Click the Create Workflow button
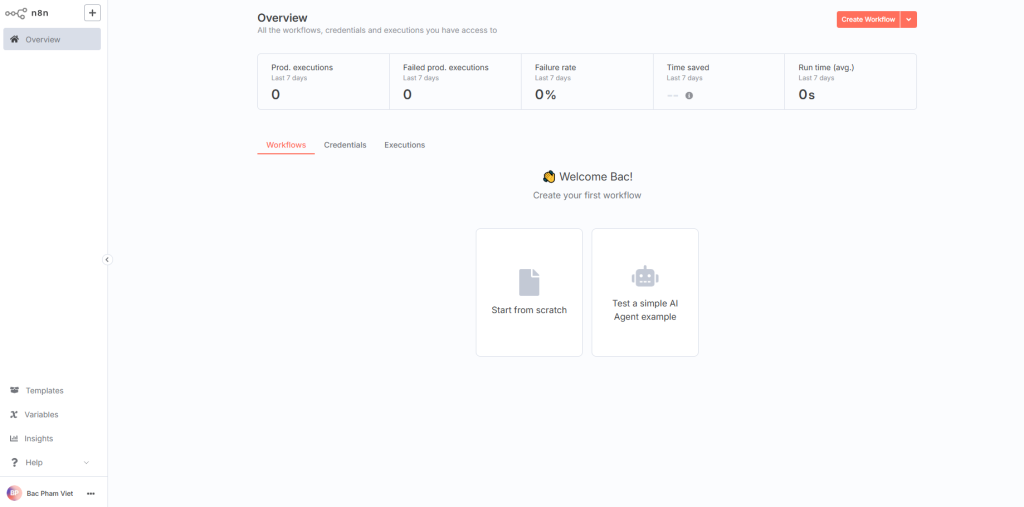The height and width of the screenshot is (507, 1024). 868,20
